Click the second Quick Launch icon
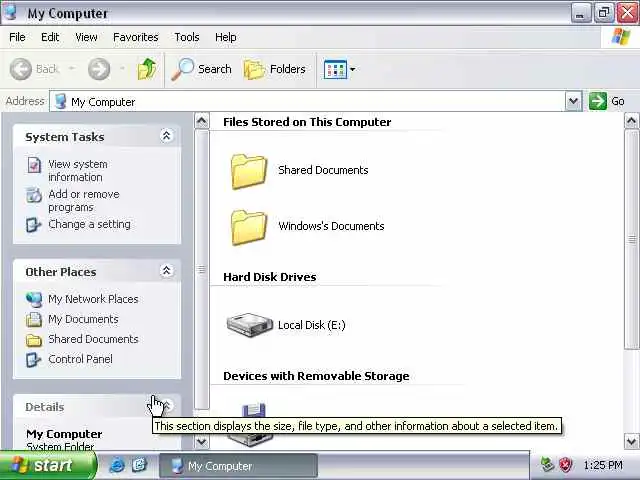This screenshot has height=480, width=640. pos(139,465)
